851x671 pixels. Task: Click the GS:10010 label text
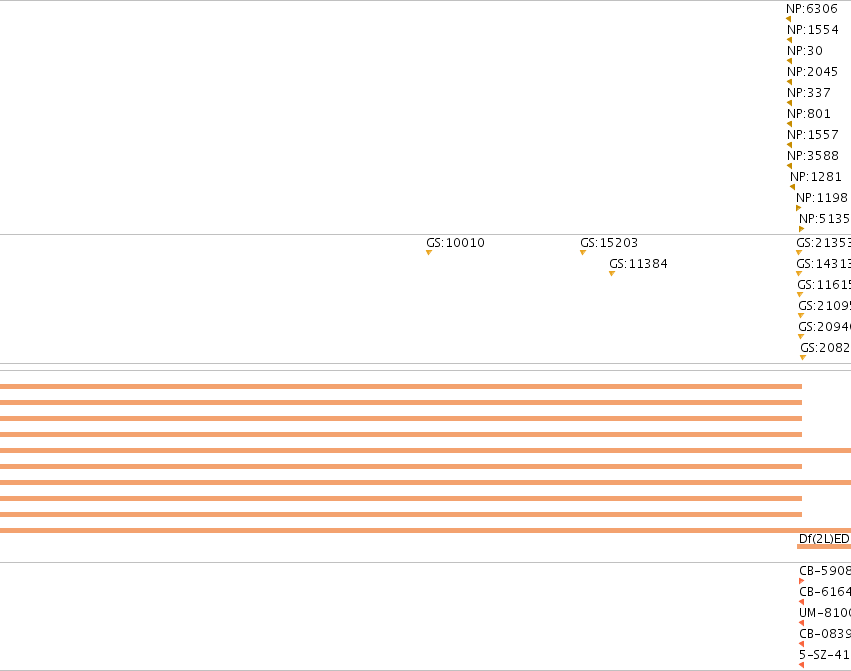coord(455,243)
